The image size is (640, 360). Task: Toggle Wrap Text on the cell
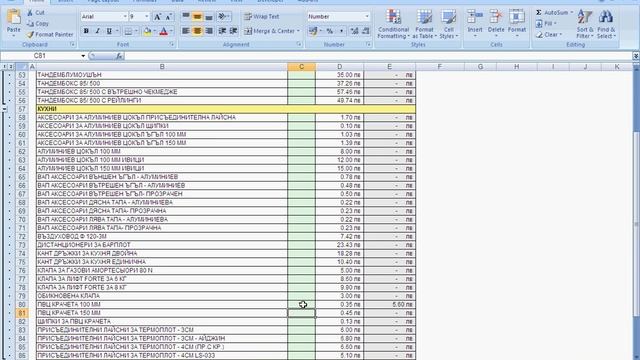click(x=262, y=17)
